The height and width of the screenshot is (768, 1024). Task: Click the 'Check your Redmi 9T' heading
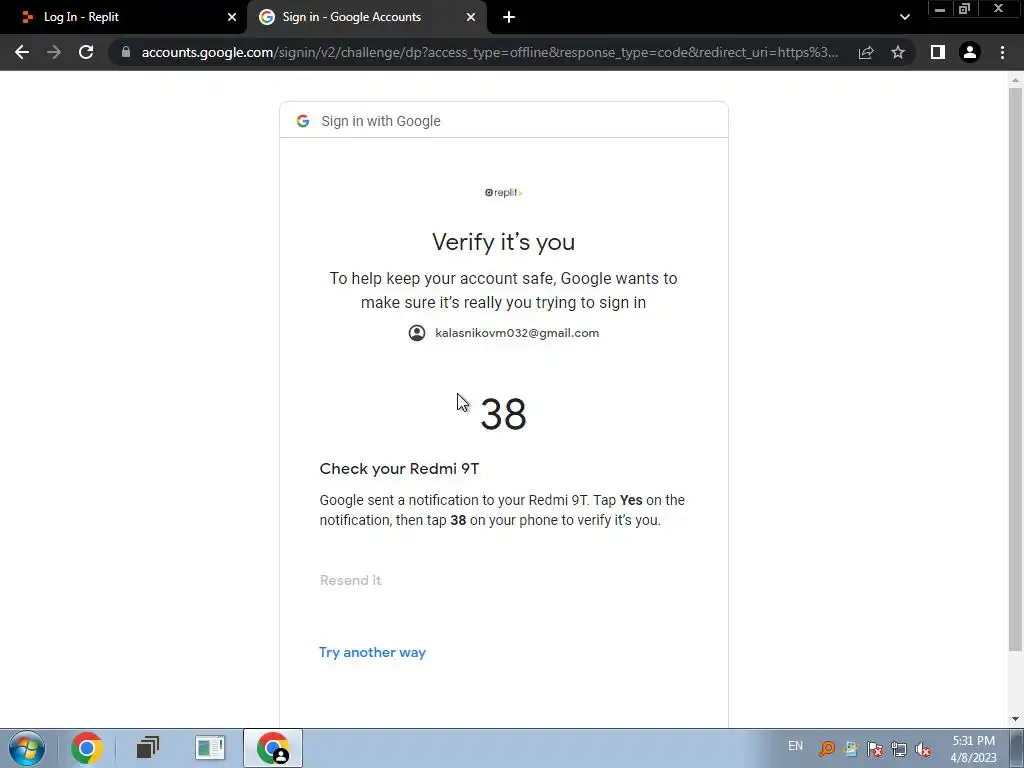coord(399,469)
